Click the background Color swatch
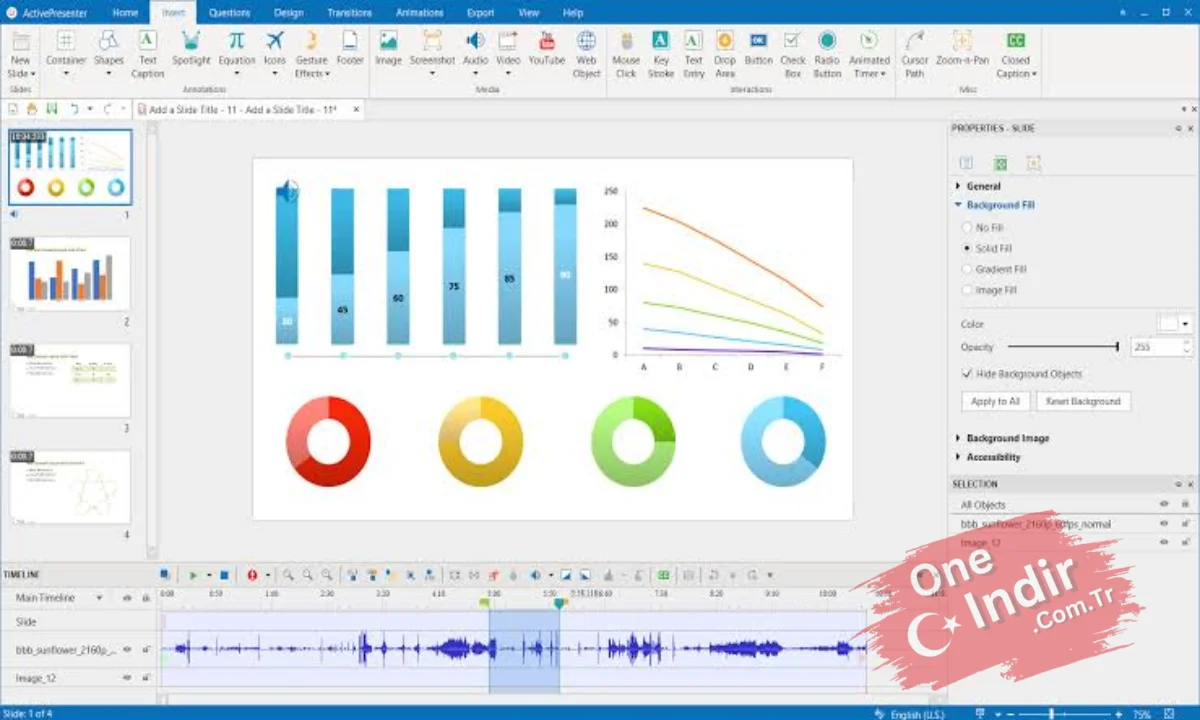The image size is (1200, 720). click(1168, 324)
